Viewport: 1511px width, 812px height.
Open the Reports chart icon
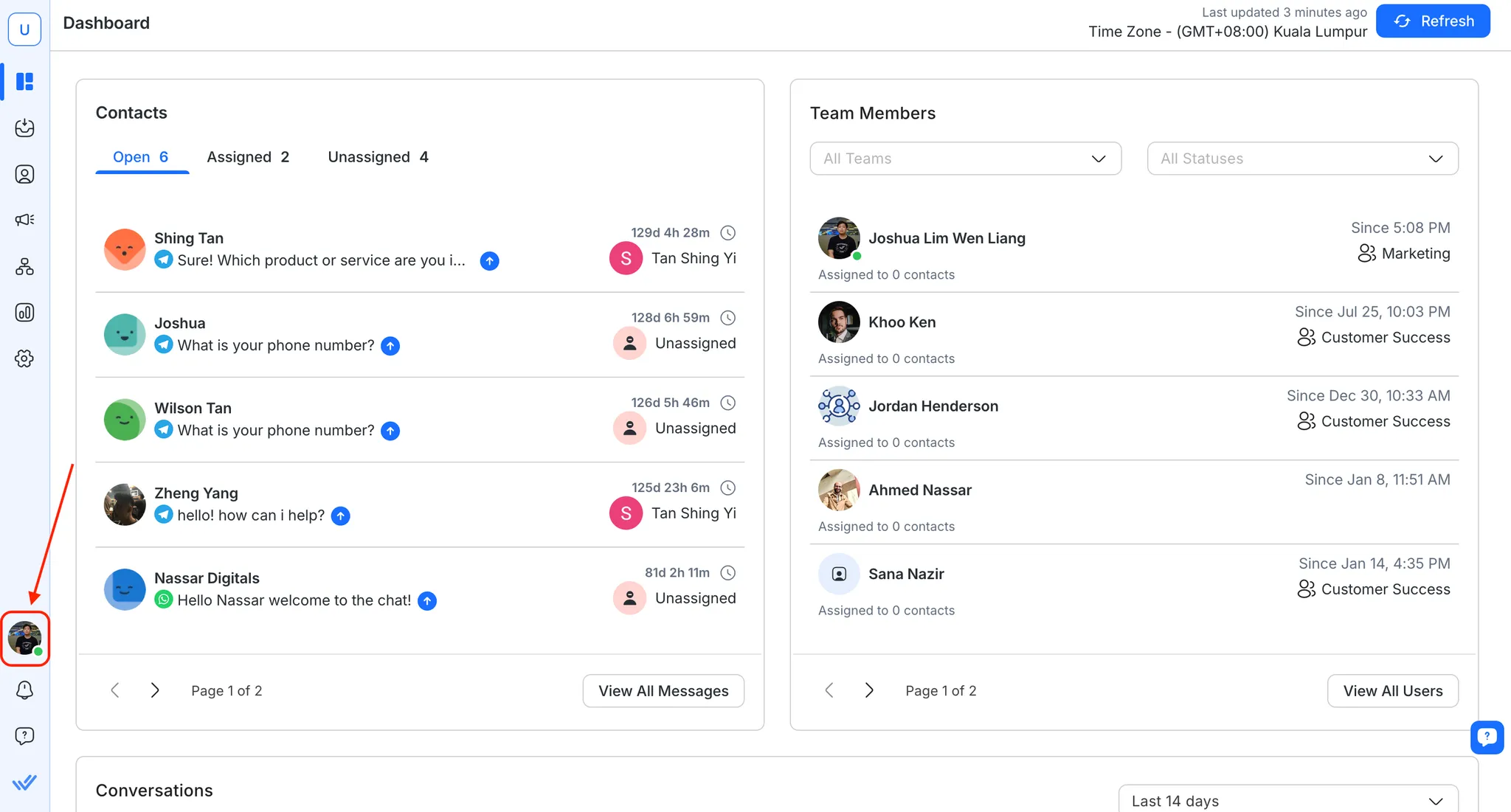coord(24,312)
